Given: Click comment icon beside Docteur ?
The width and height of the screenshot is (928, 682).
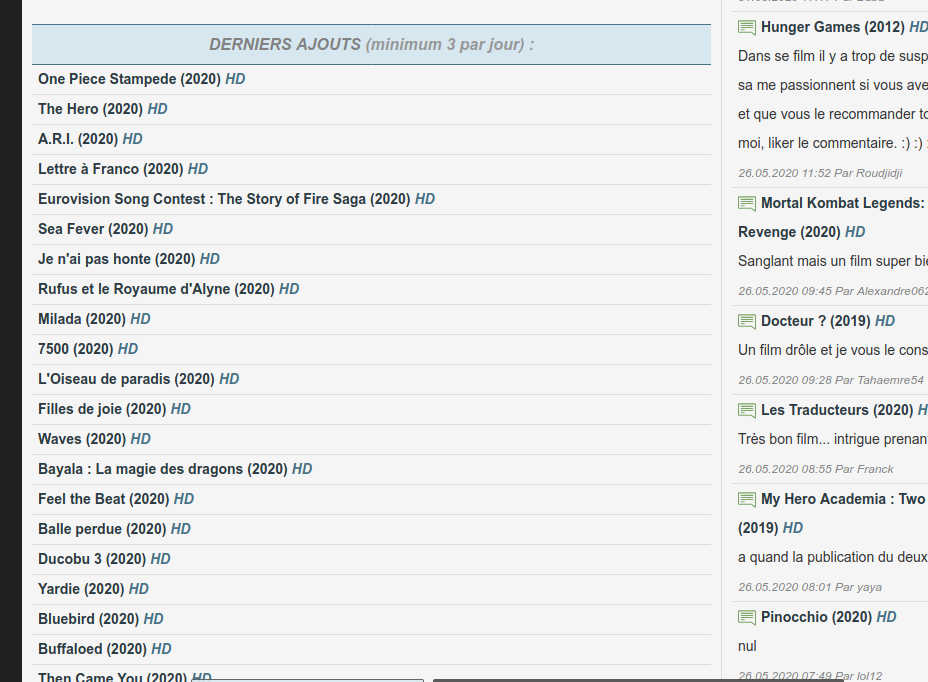Looking at the screenshot, I should pos(747,321).
